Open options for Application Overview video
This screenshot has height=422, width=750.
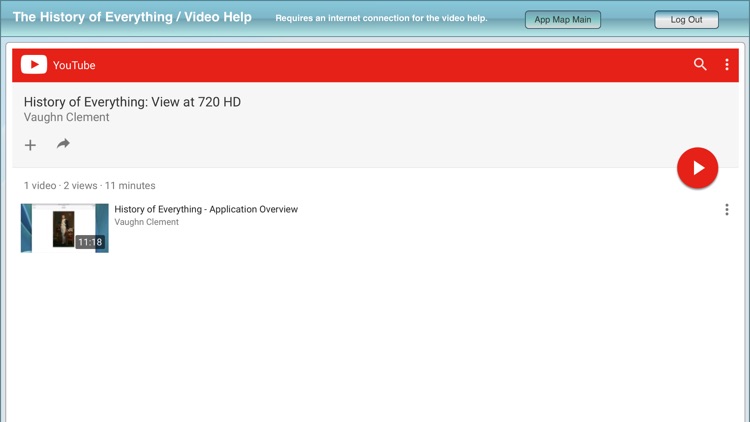[x=727, y=210]
